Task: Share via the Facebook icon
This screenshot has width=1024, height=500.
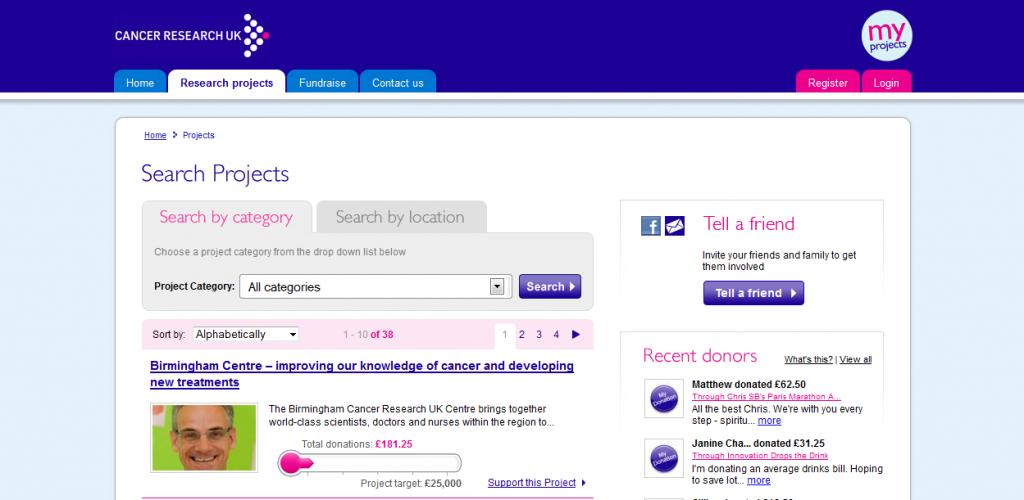Action: [651, 226]
